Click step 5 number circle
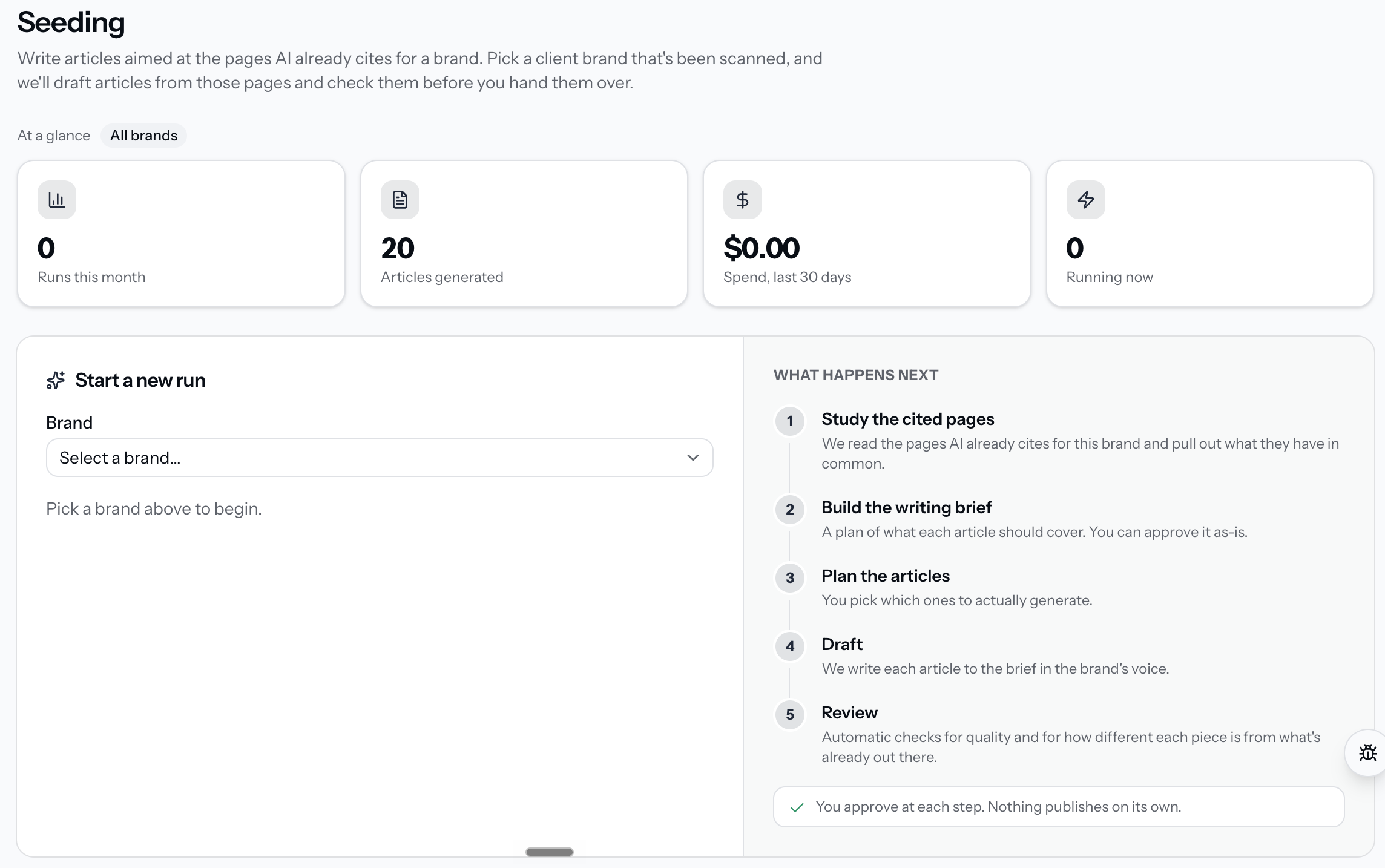 pos(790,715)
